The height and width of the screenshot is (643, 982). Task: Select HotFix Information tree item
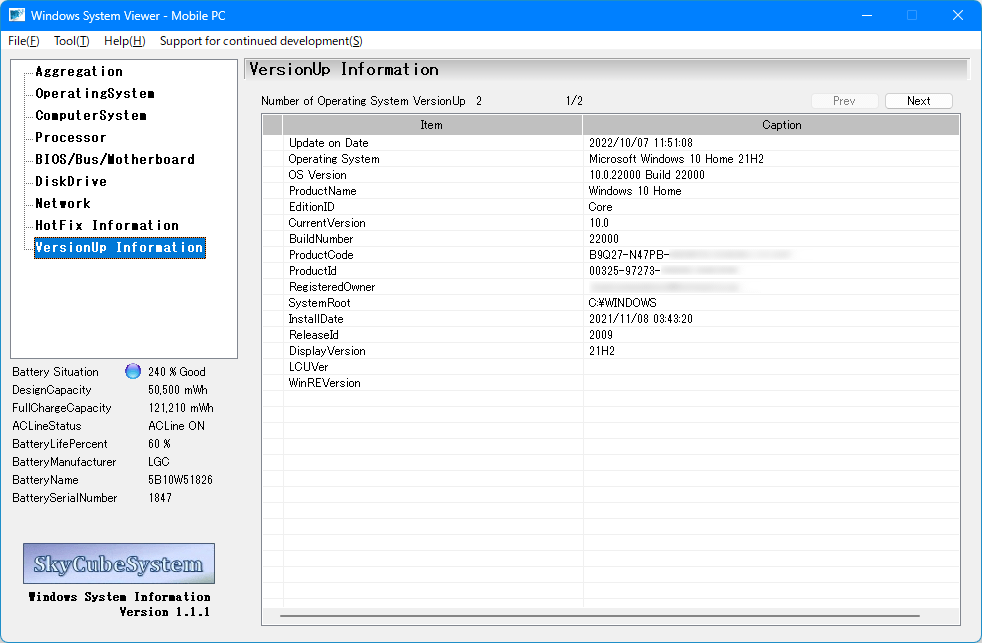107,225
